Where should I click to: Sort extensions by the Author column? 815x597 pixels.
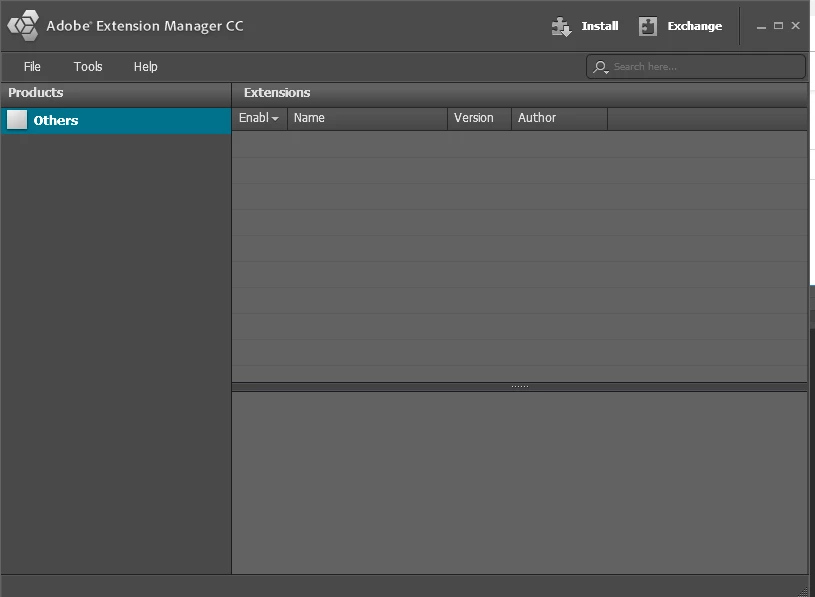[x=559, y=118]
